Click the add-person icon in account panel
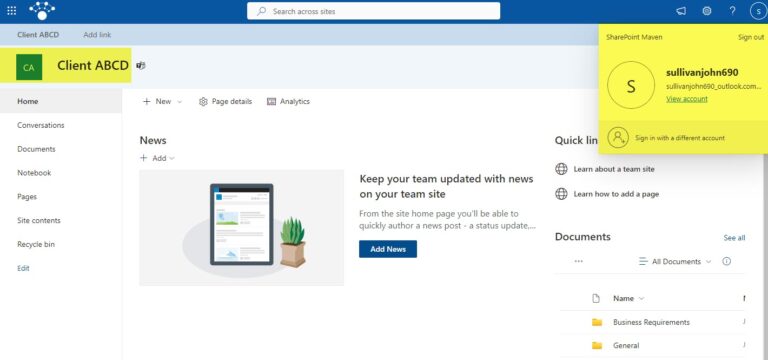The height and width of the screenshot is (360, 768). (x=618, y=137)
